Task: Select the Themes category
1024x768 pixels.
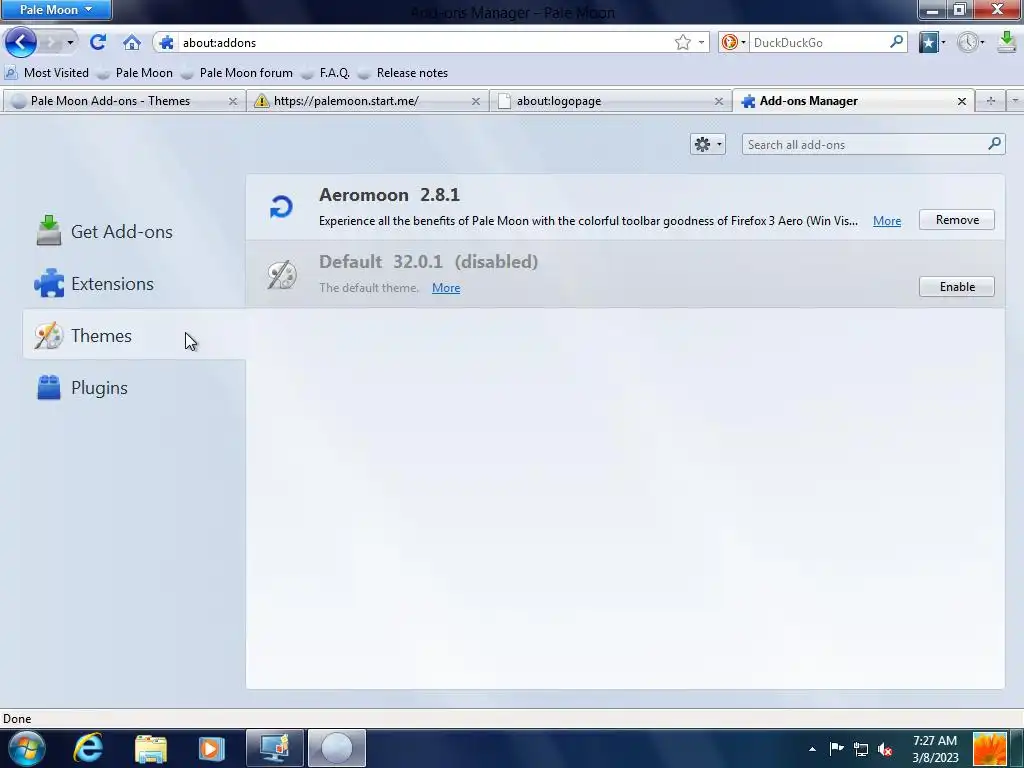Action: (x=134, y=336)
